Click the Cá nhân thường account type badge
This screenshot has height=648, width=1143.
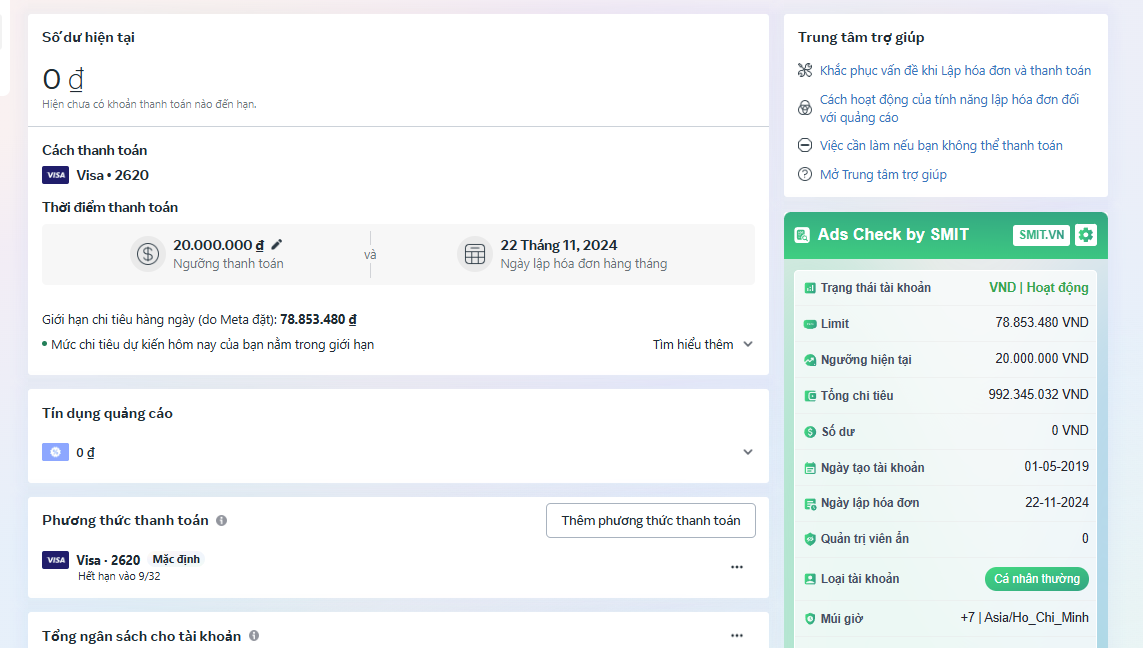click(1036, 579)
